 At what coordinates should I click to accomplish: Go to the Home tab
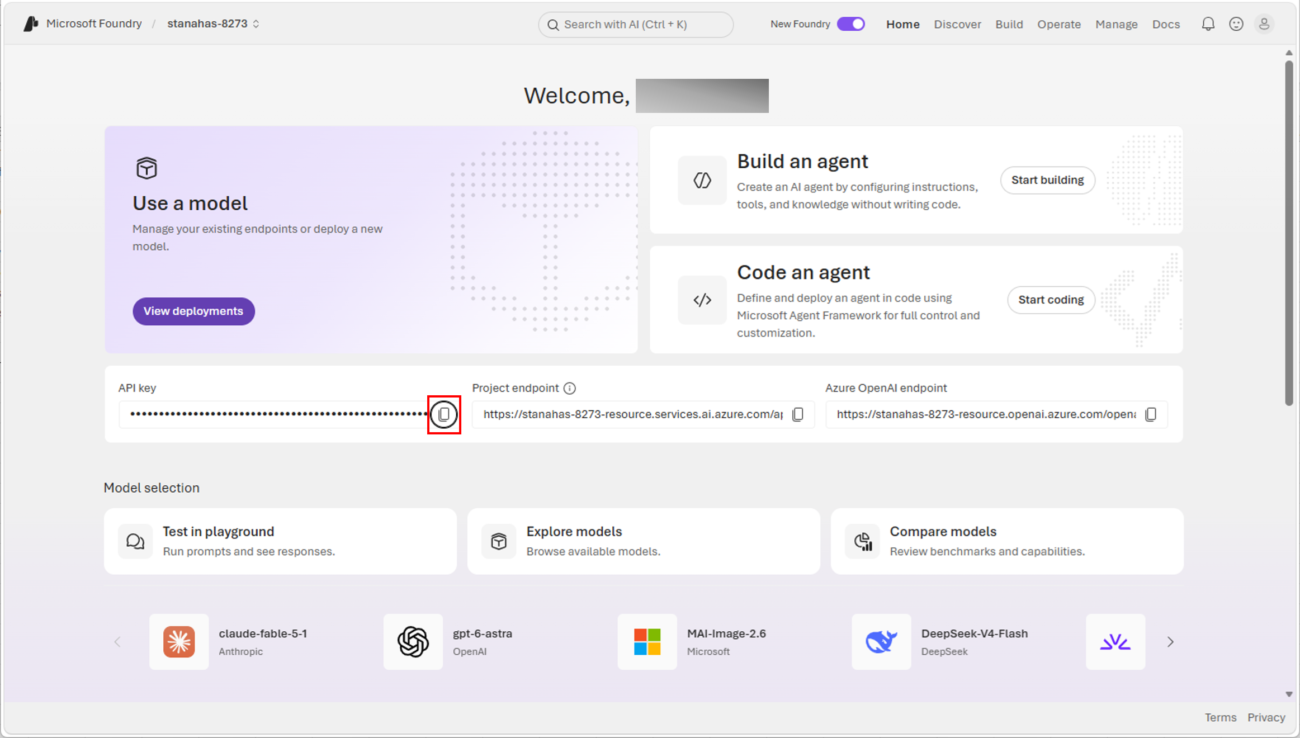903,24
